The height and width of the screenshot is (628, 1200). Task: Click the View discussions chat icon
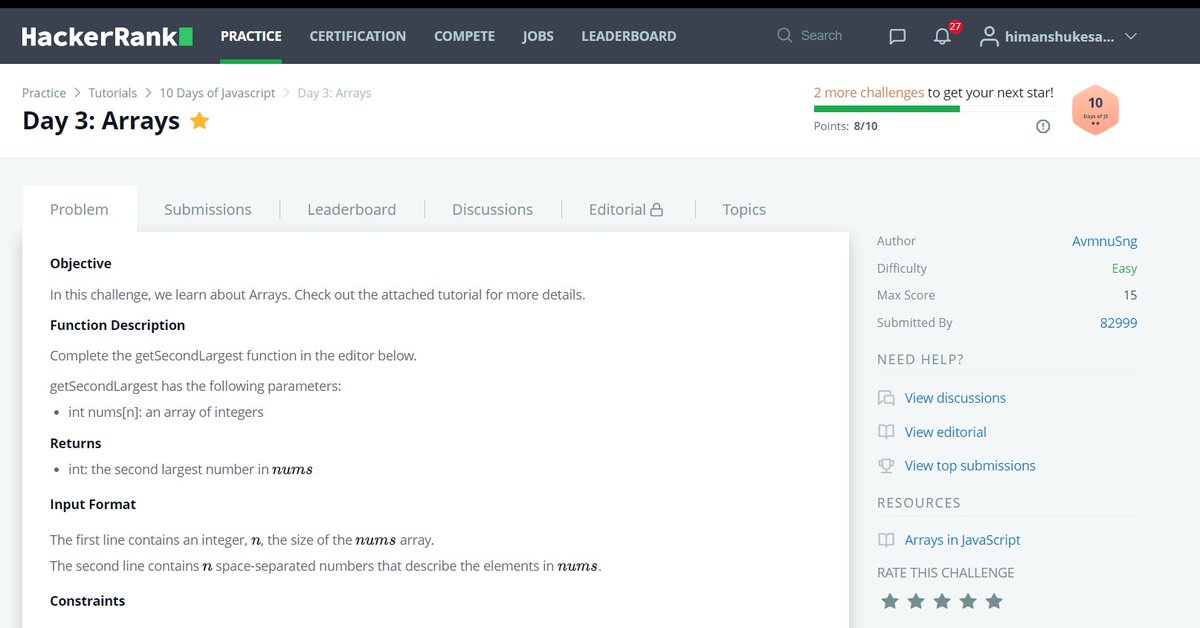(x=886, y=398)
